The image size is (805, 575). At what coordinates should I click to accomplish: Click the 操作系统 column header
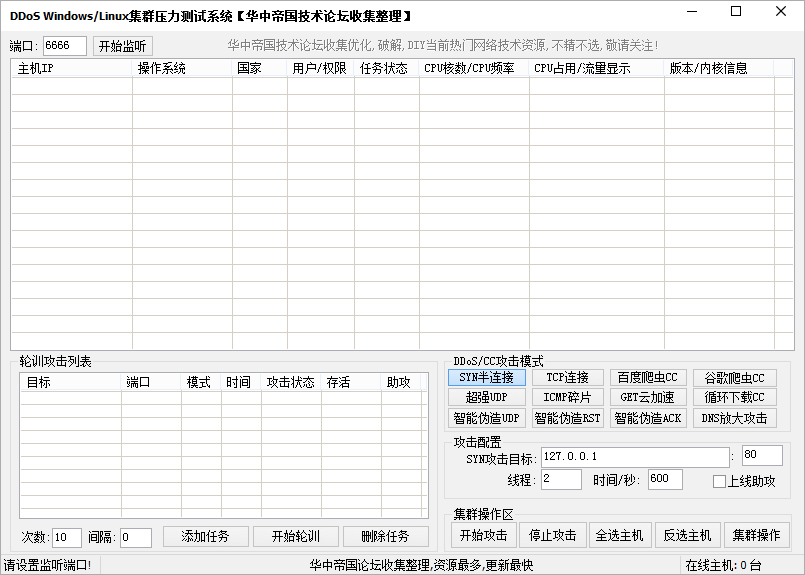(x=182, y=69)
